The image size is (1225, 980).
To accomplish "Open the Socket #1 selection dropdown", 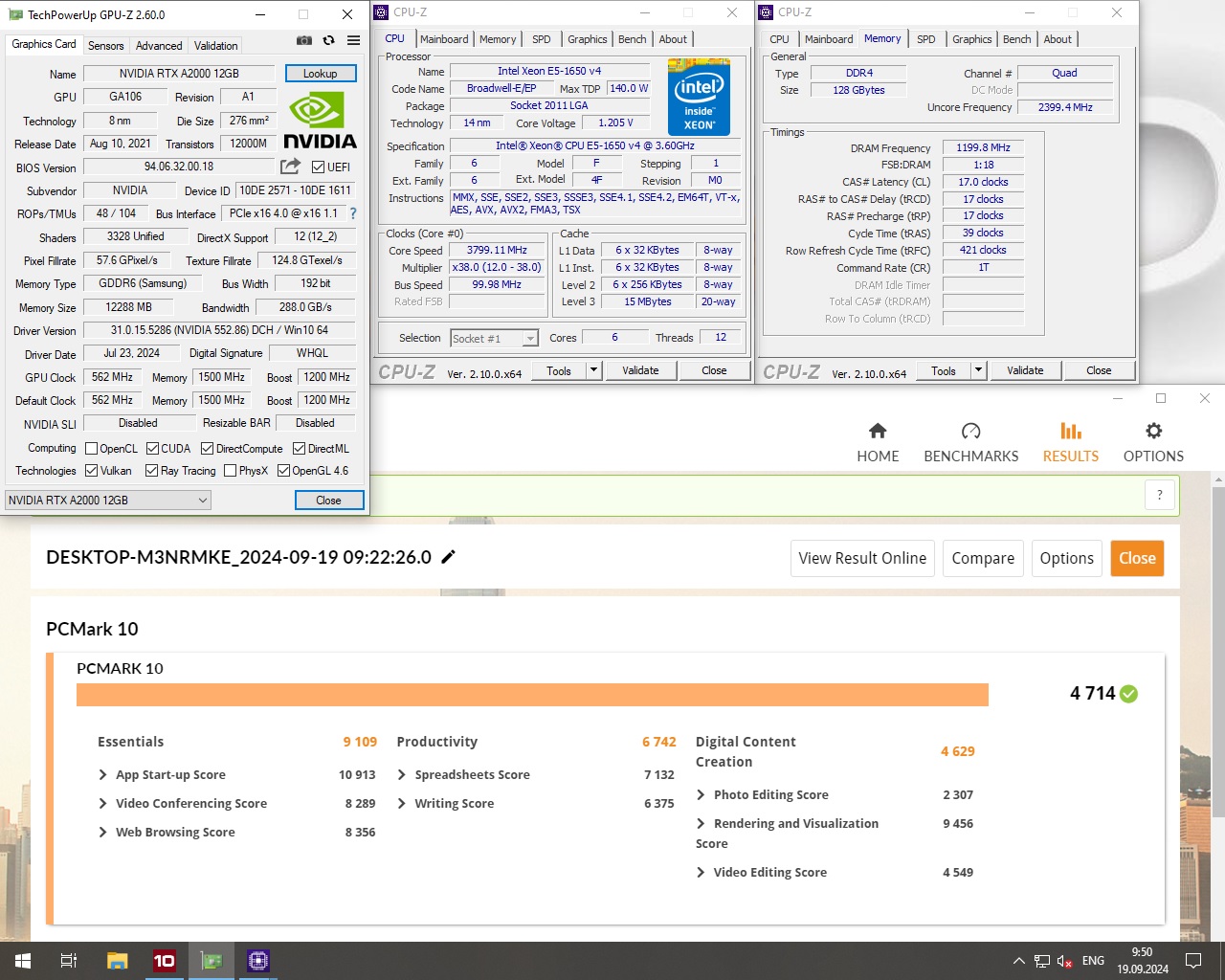I will click(494, 338).
